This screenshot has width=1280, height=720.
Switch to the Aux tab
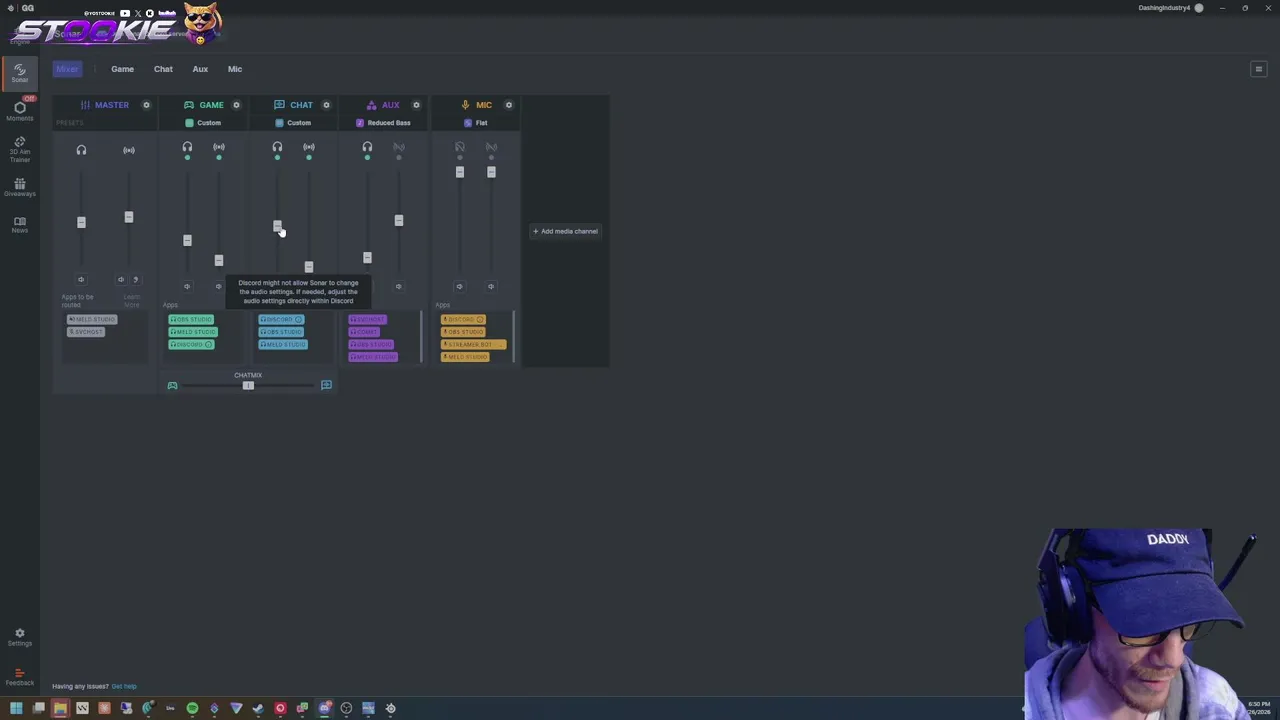[200, 69]
